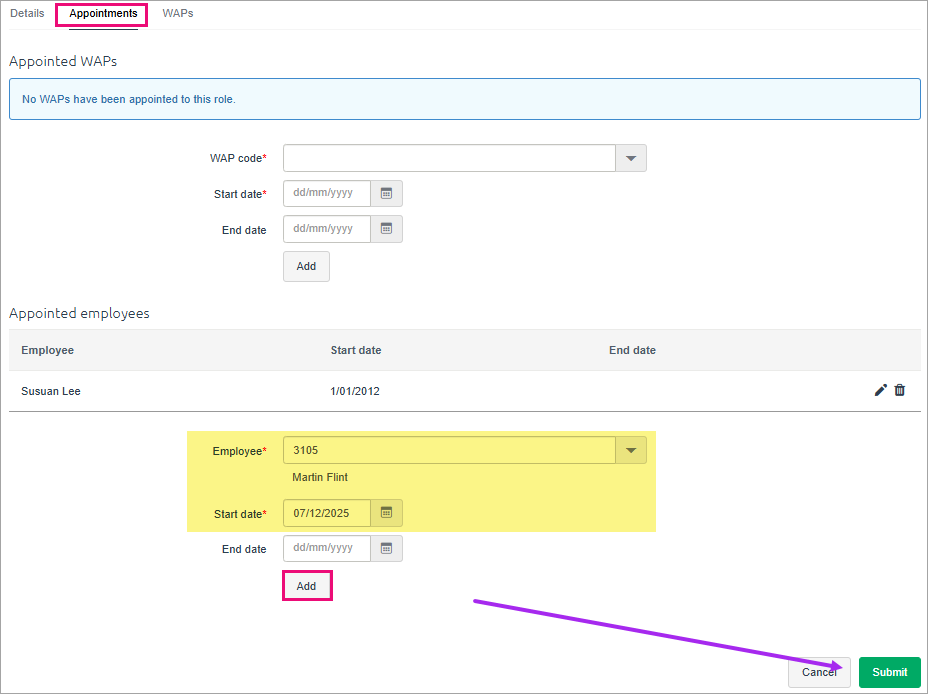Open the WAPs tab

pos(178,14)
